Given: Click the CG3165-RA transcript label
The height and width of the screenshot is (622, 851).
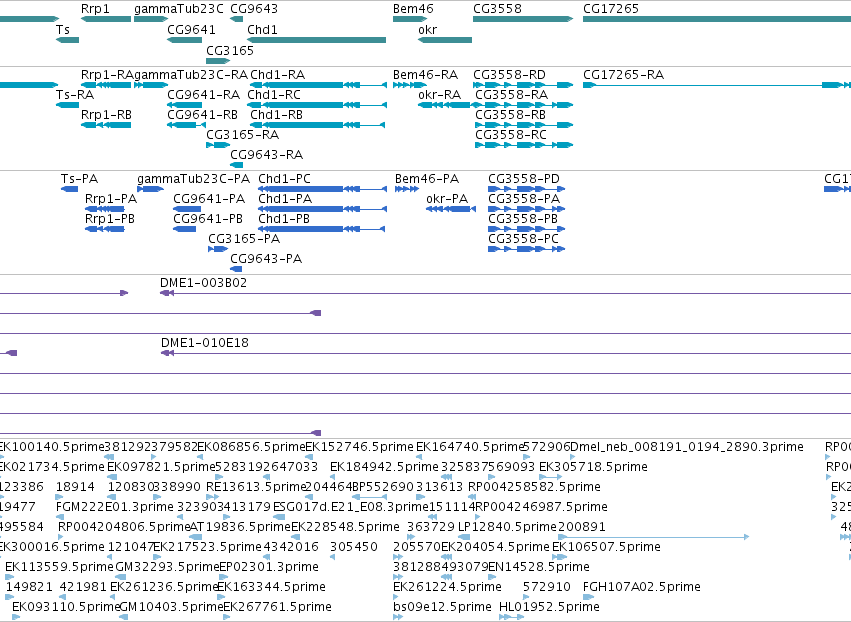Looking at the screenshot, I should click(x=243, y=134).
